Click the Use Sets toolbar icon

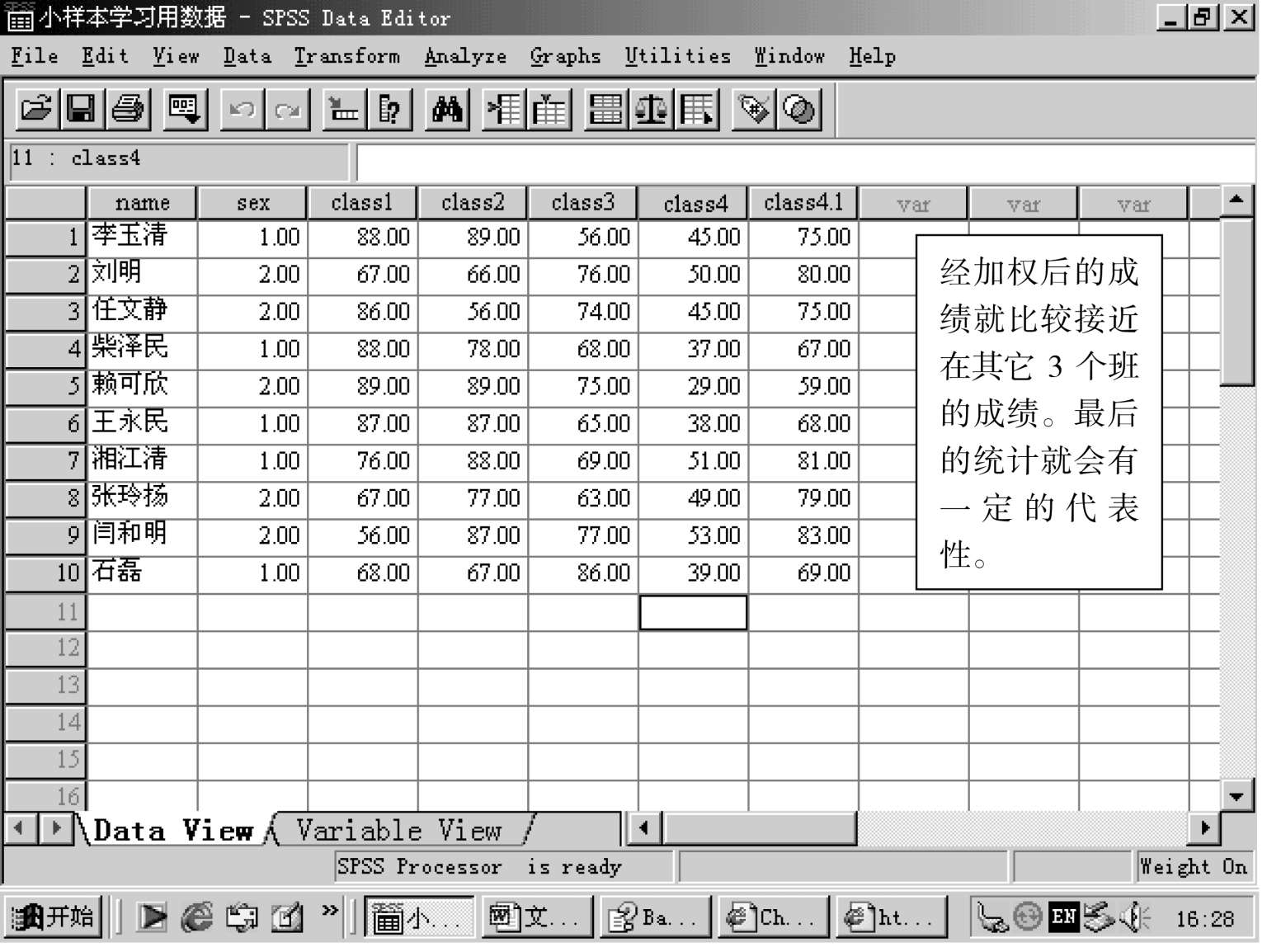click(799, 110)
